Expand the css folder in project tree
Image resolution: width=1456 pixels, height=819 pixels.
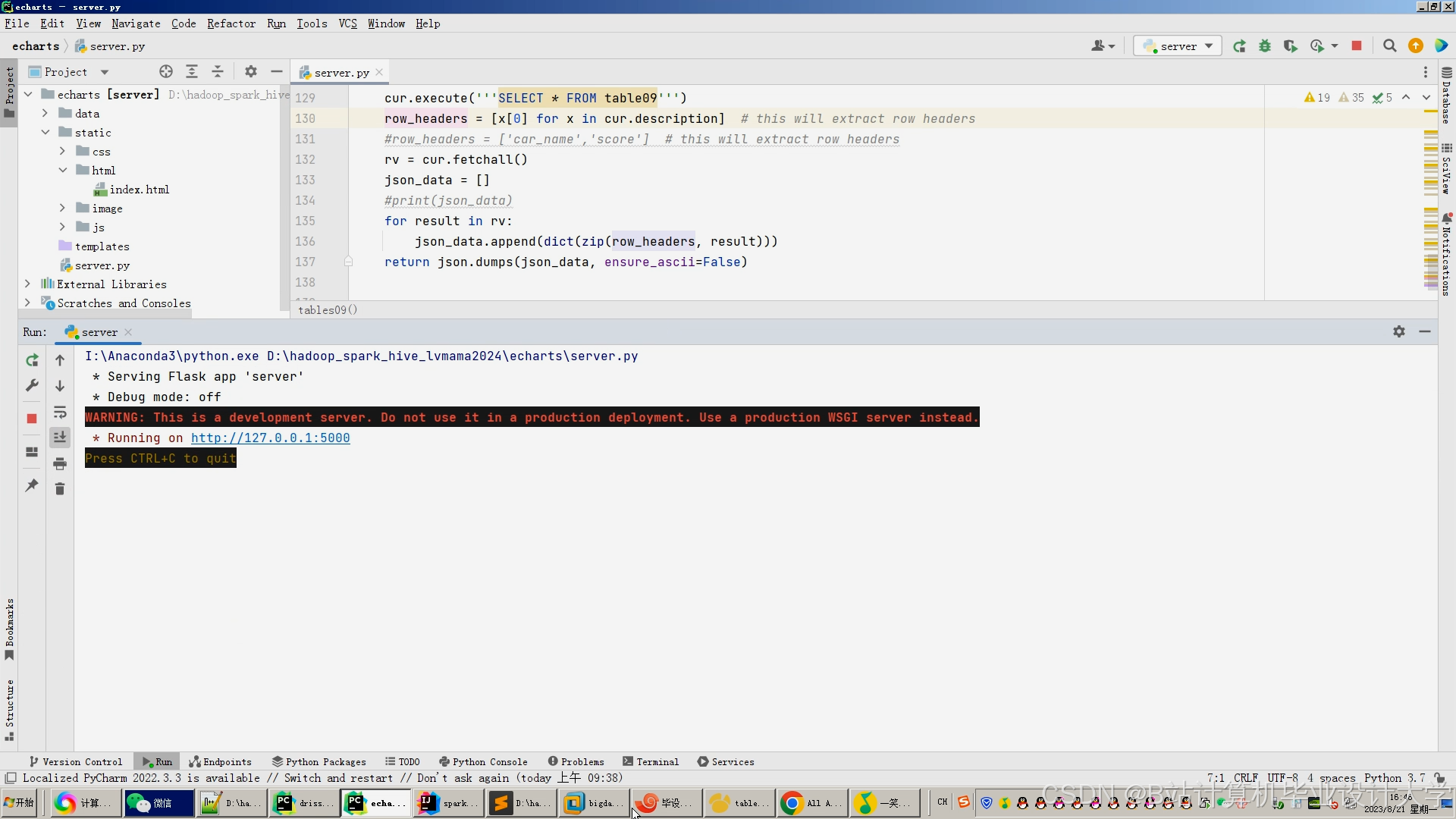63,152
